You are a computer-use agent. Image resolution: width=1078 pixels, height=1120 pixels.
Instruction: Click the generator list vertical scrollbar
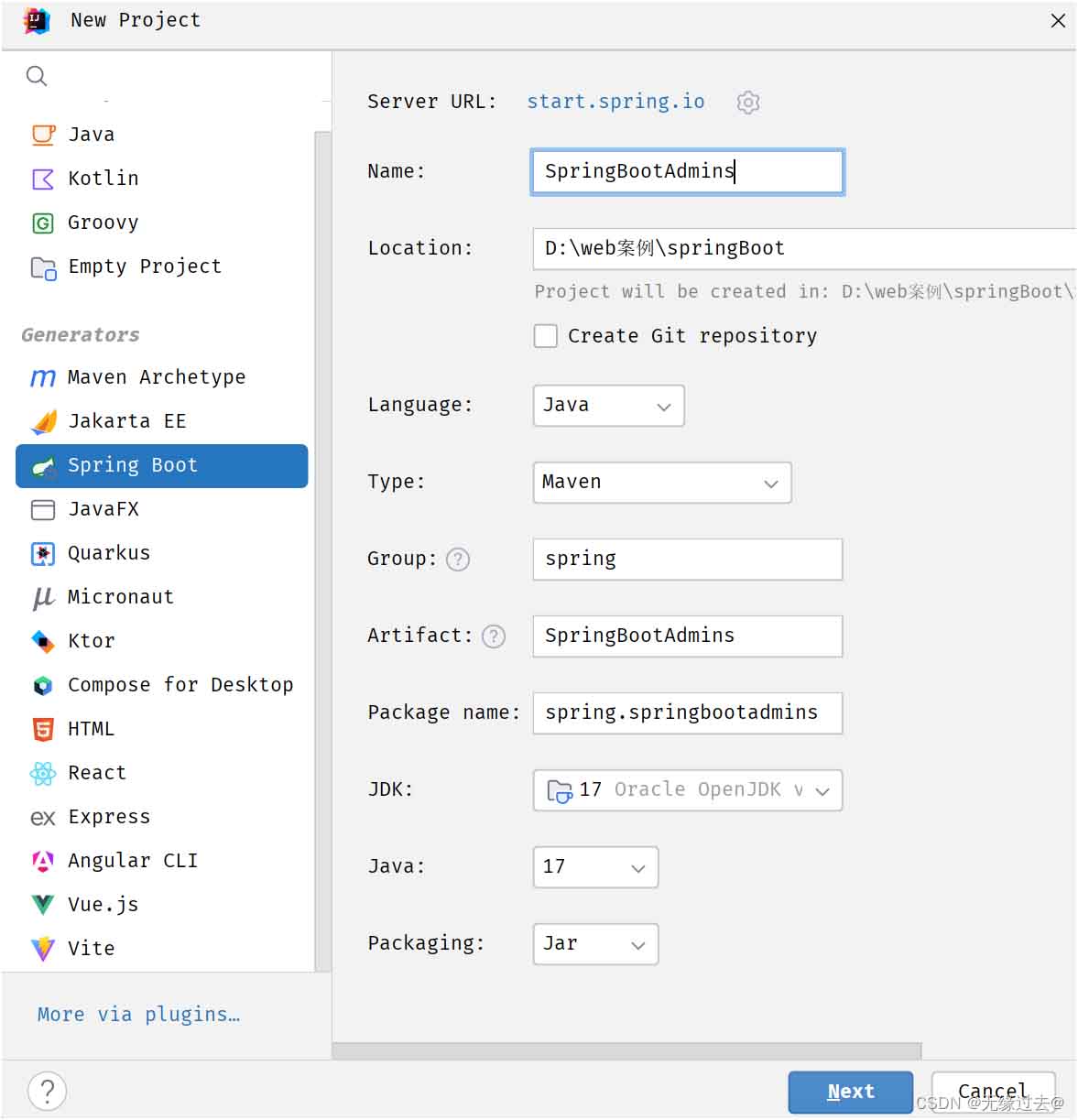click(x=322, y=550)
